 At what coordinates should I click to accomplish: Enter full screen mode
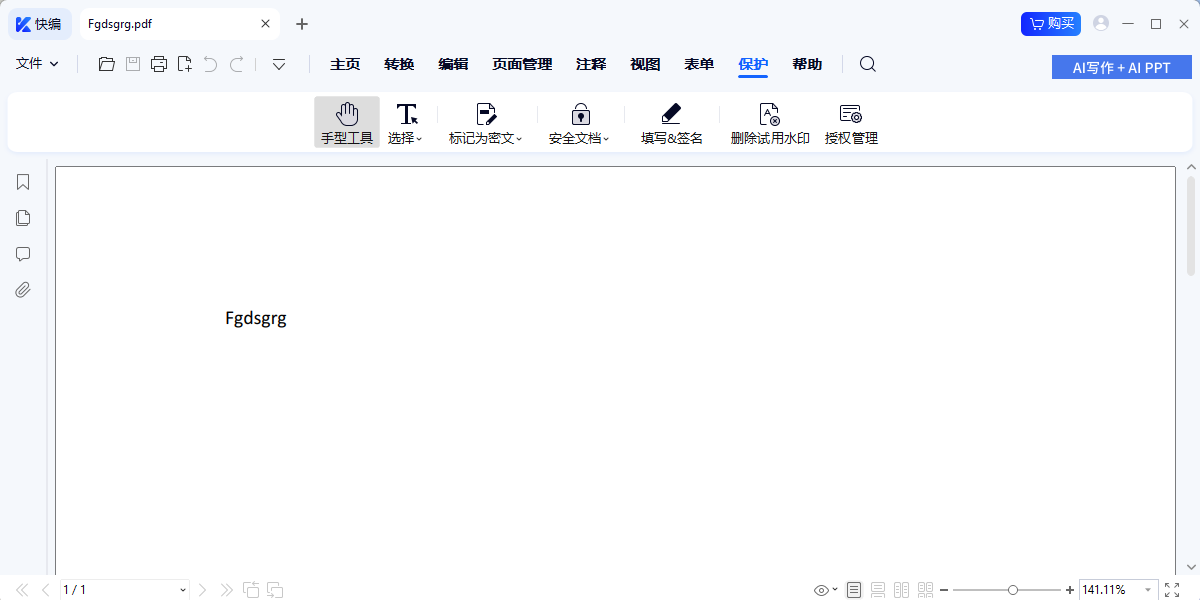tap(1173, 590)
